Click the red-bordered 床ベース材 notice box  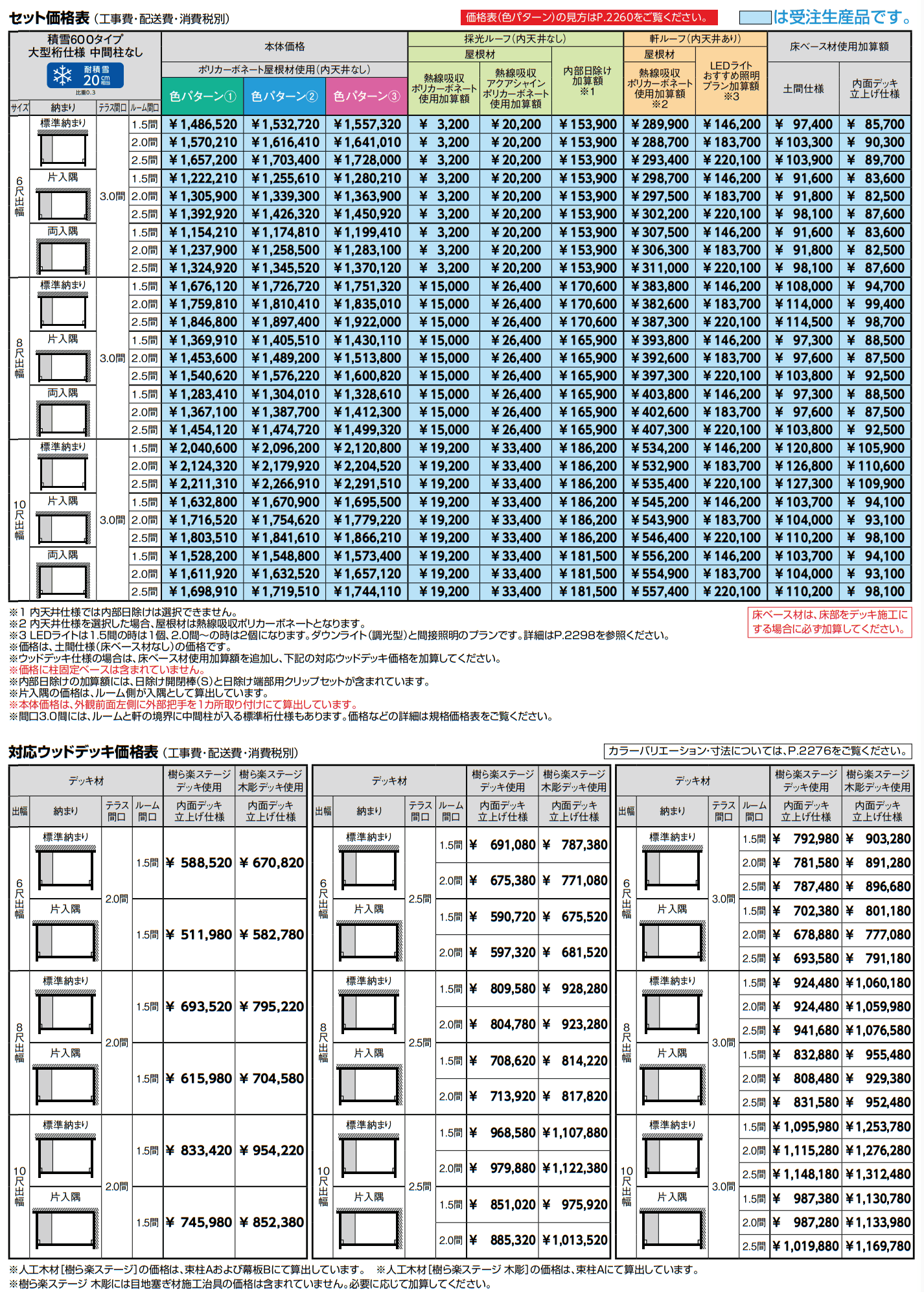[x=829, y=622]
